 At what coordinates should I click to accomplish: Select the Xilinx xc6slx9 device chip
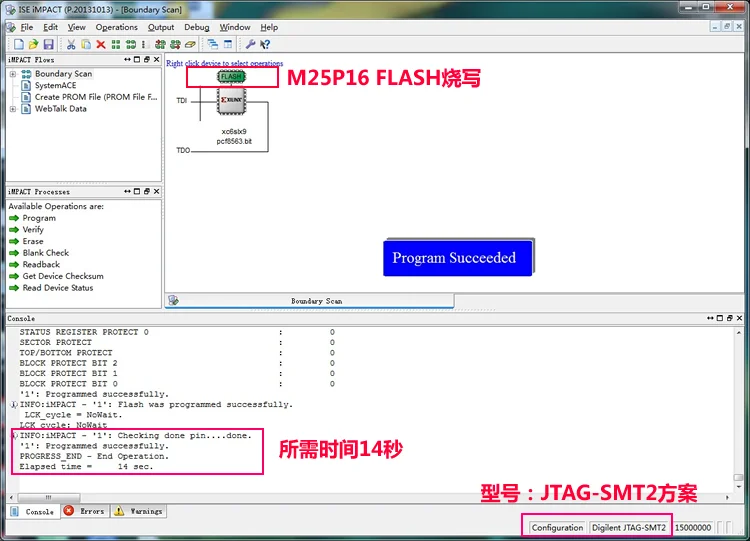pos(232,101)
